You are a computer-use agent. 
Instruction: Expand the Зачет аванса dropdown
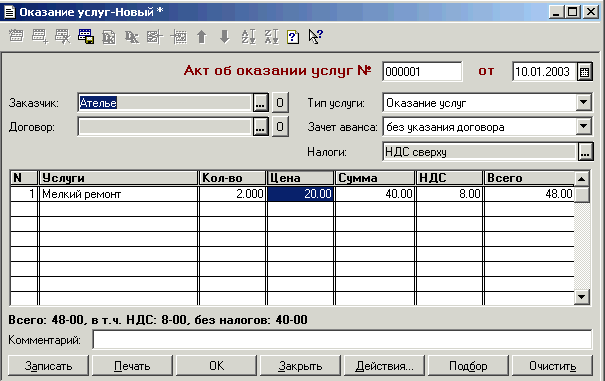(583, 127)
